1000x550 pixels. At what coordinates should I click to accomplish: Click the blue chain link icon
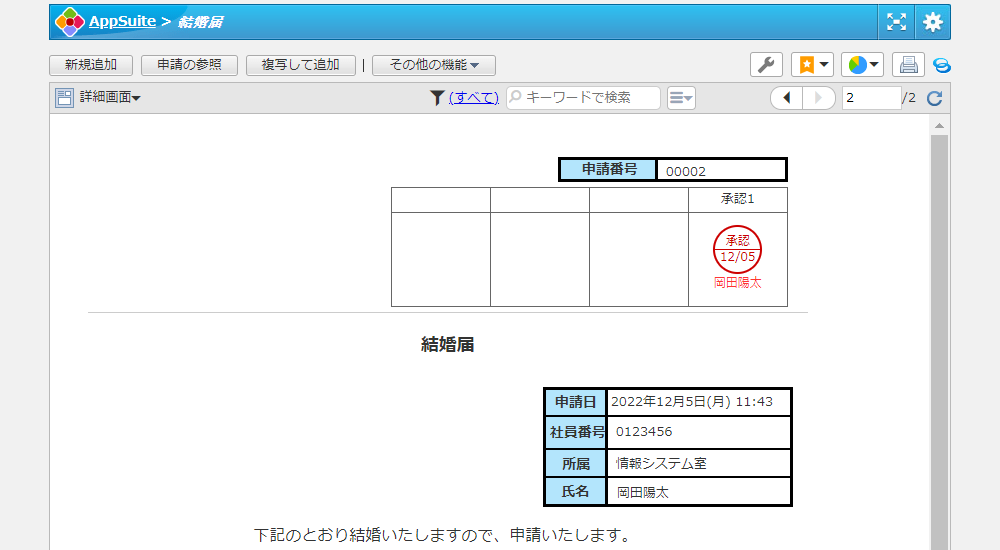coord(941,65)
